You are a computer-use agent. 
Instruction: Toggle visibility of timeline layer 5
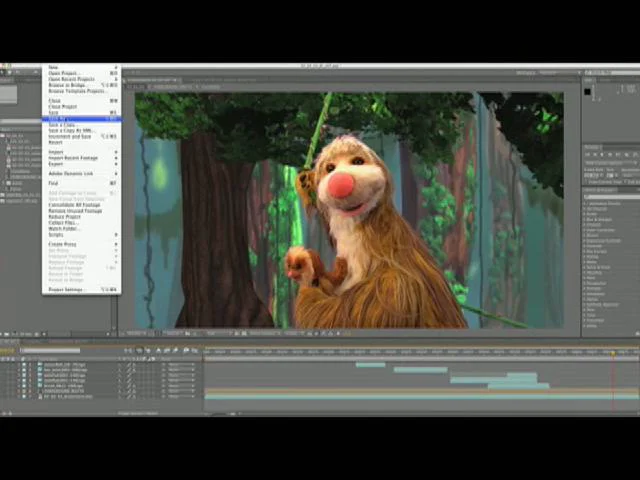click(24, 386)
